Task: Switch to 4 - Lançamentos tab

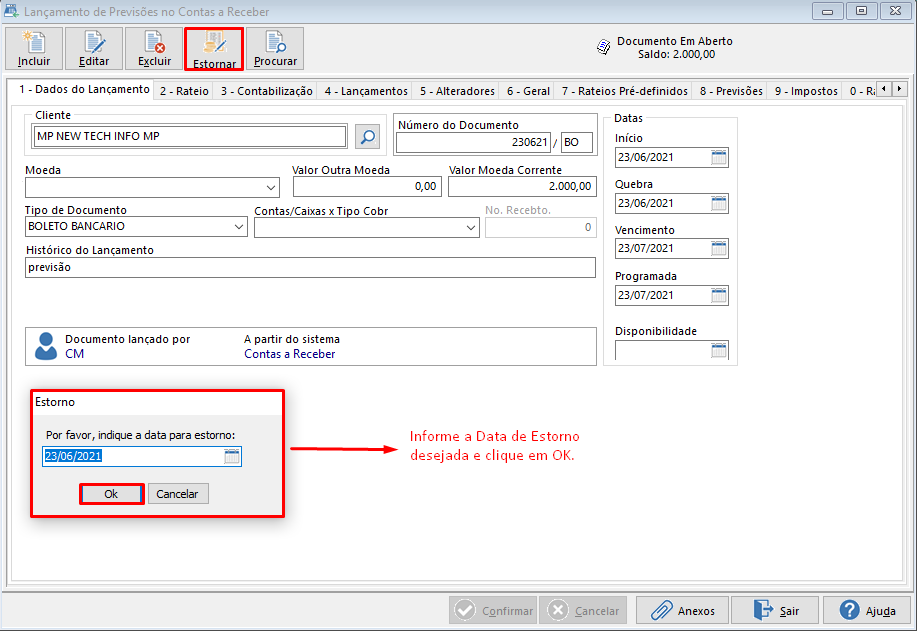Action: tap(366, 91)
